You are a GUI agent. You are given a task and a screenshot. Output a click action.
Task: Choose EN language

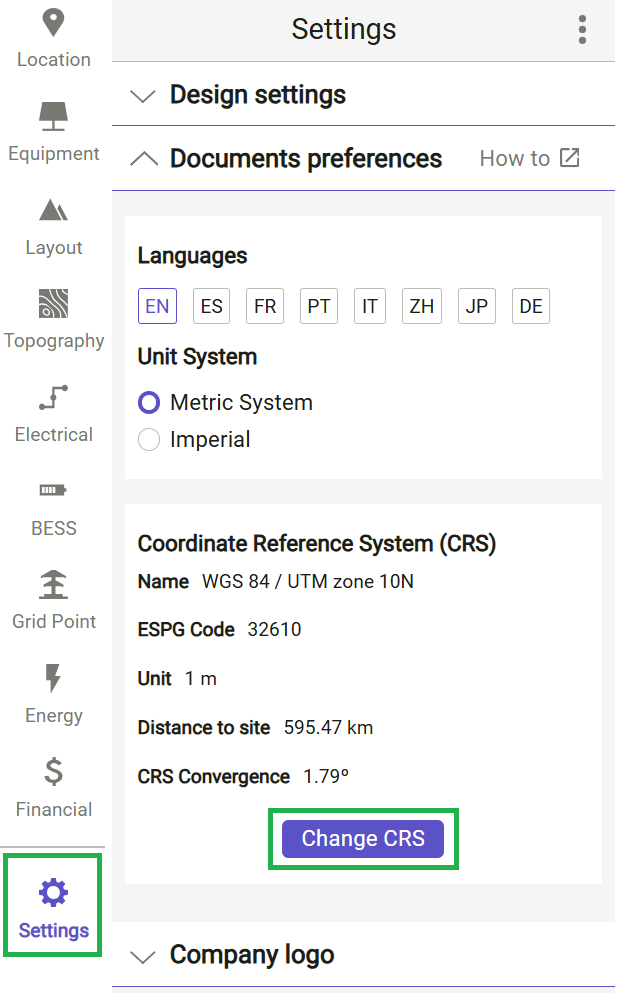(x=157, y=306)
